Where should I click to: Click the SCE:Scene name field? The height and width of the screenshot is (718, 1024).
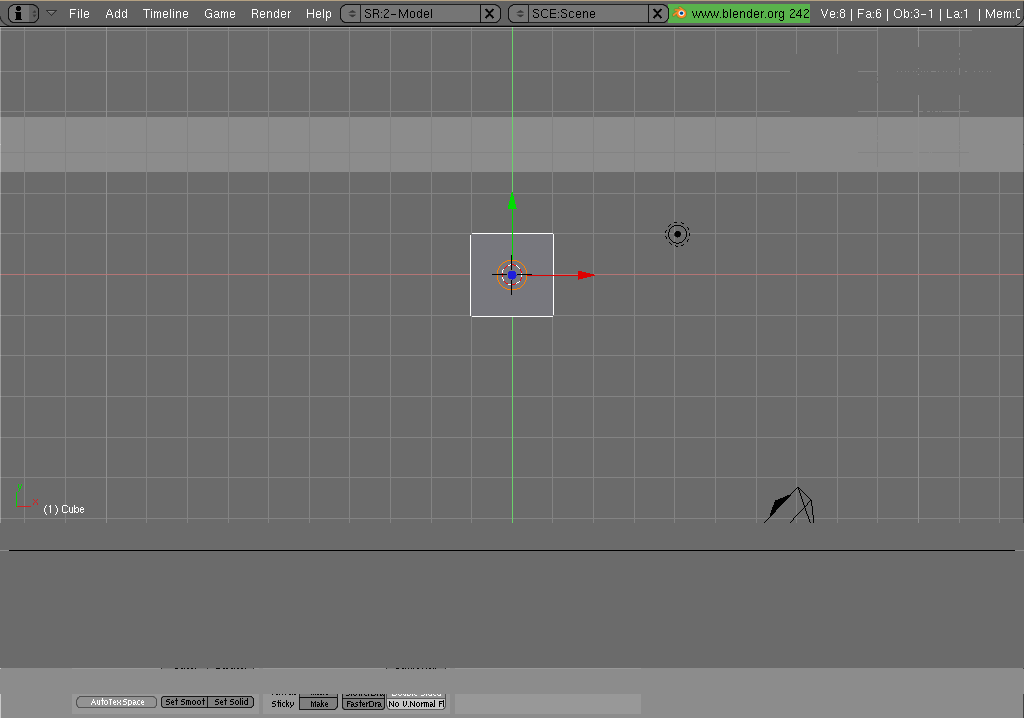point(588,13)
